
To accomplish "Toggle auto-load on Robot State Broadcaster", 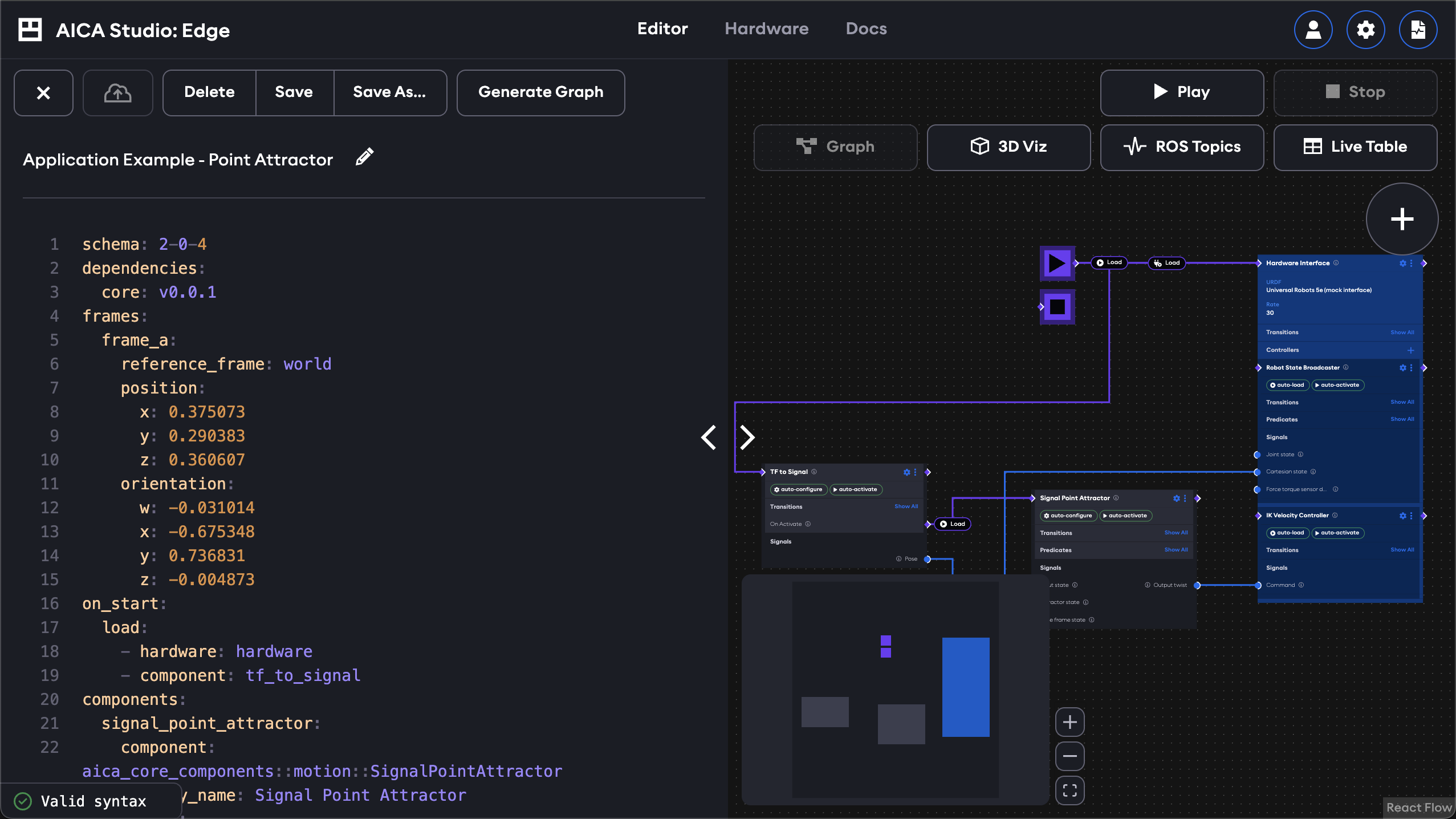I will tap(1287, 385).
